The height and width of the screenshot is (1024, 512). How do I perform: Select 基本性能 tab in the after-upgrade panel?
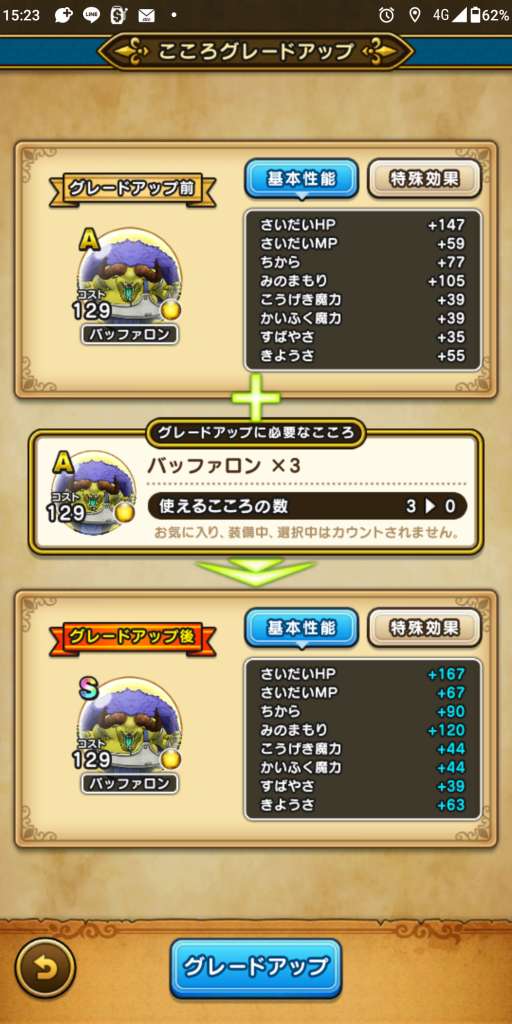coord(301,628)
